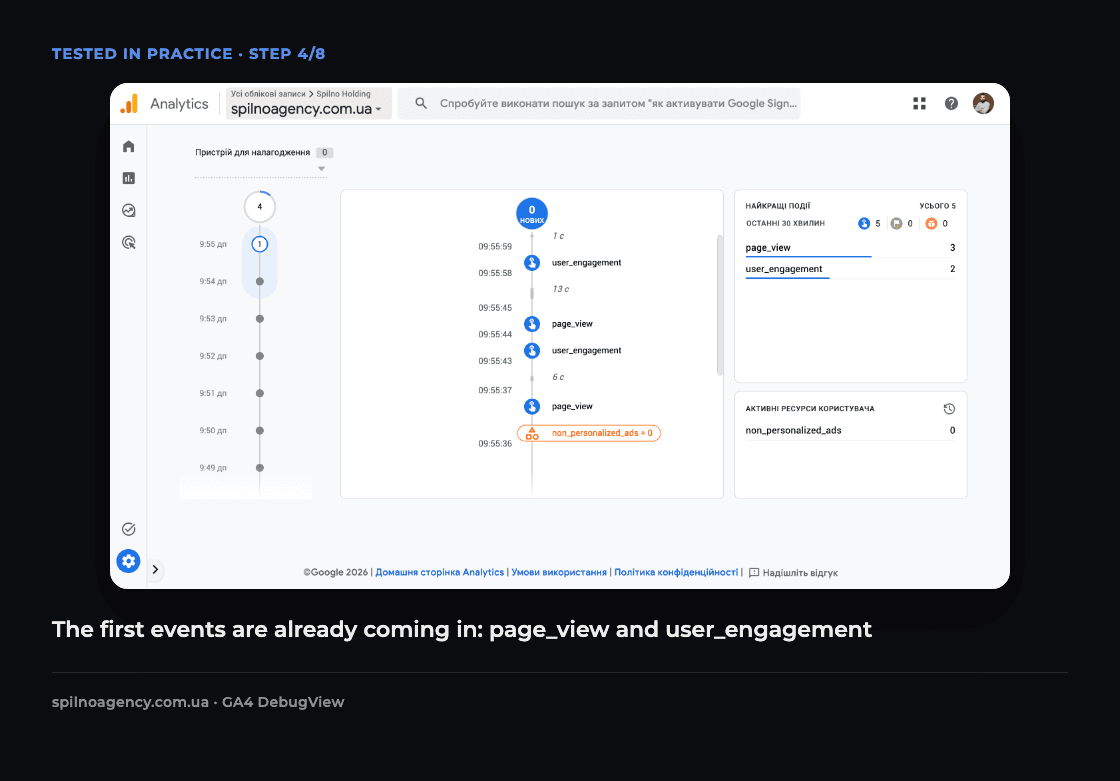The height and width of the screenshot is (781, 1120).
Task: Click the 09:55:36 timestamp label
Action: 495,444
